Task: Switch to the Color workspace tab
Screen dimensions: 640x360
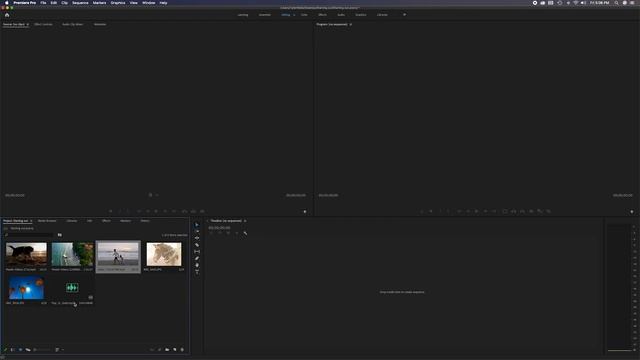Action: tap(304, 15)
